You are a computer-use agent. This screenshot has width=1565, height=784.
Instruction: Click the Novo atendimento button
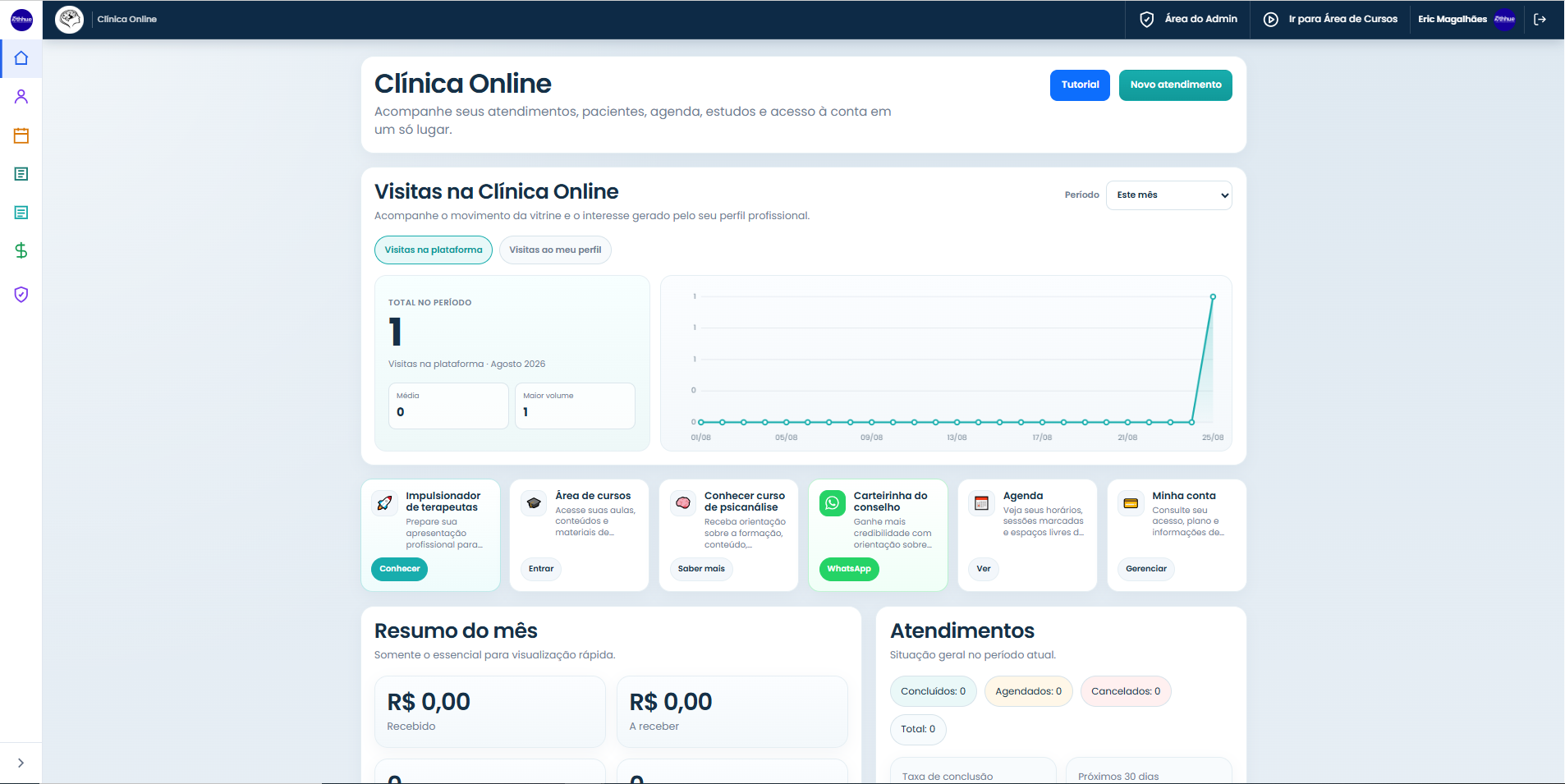[x=1176, y=85]
